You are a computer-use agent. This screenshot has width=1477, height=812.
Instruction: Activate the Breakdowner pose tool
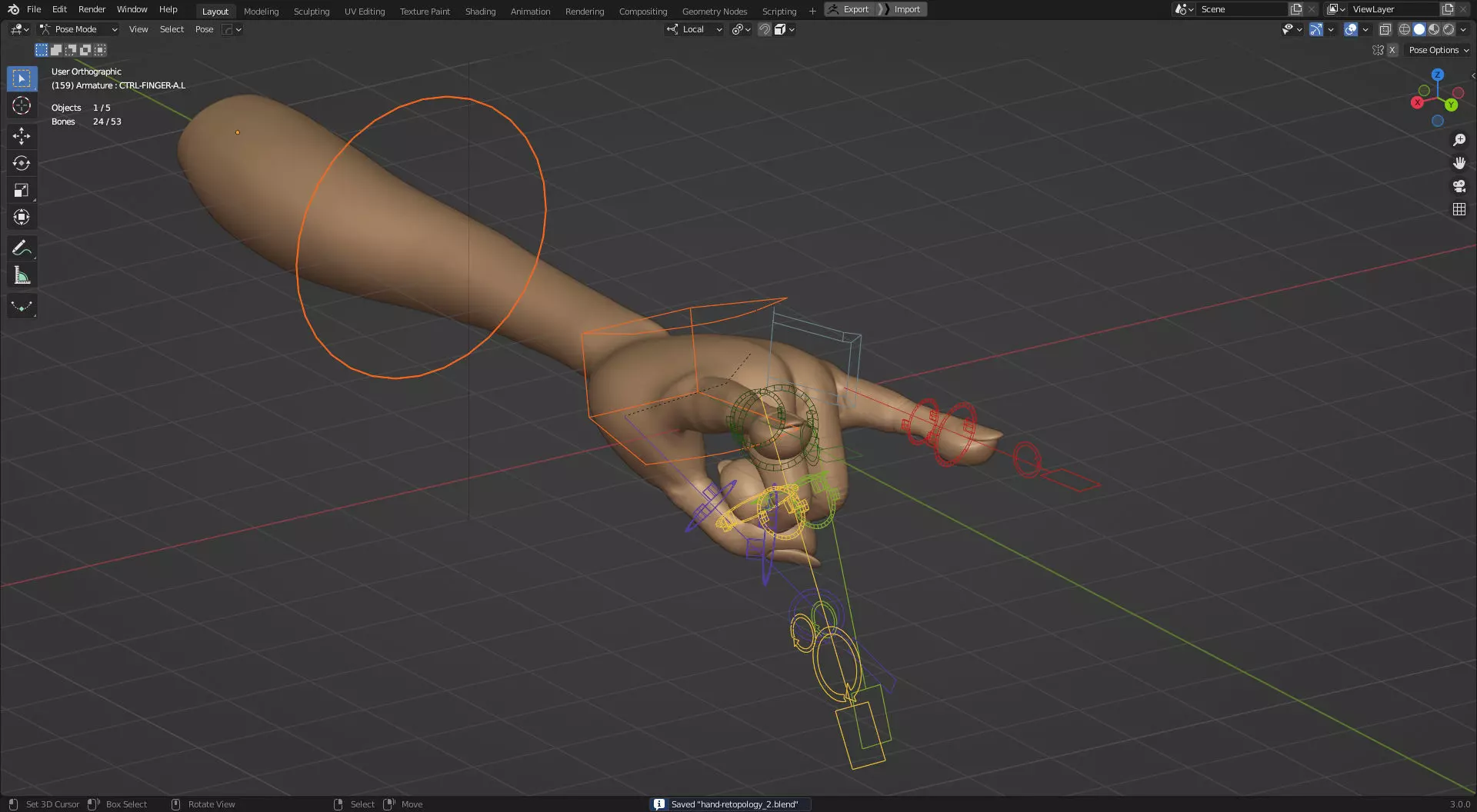22,306
